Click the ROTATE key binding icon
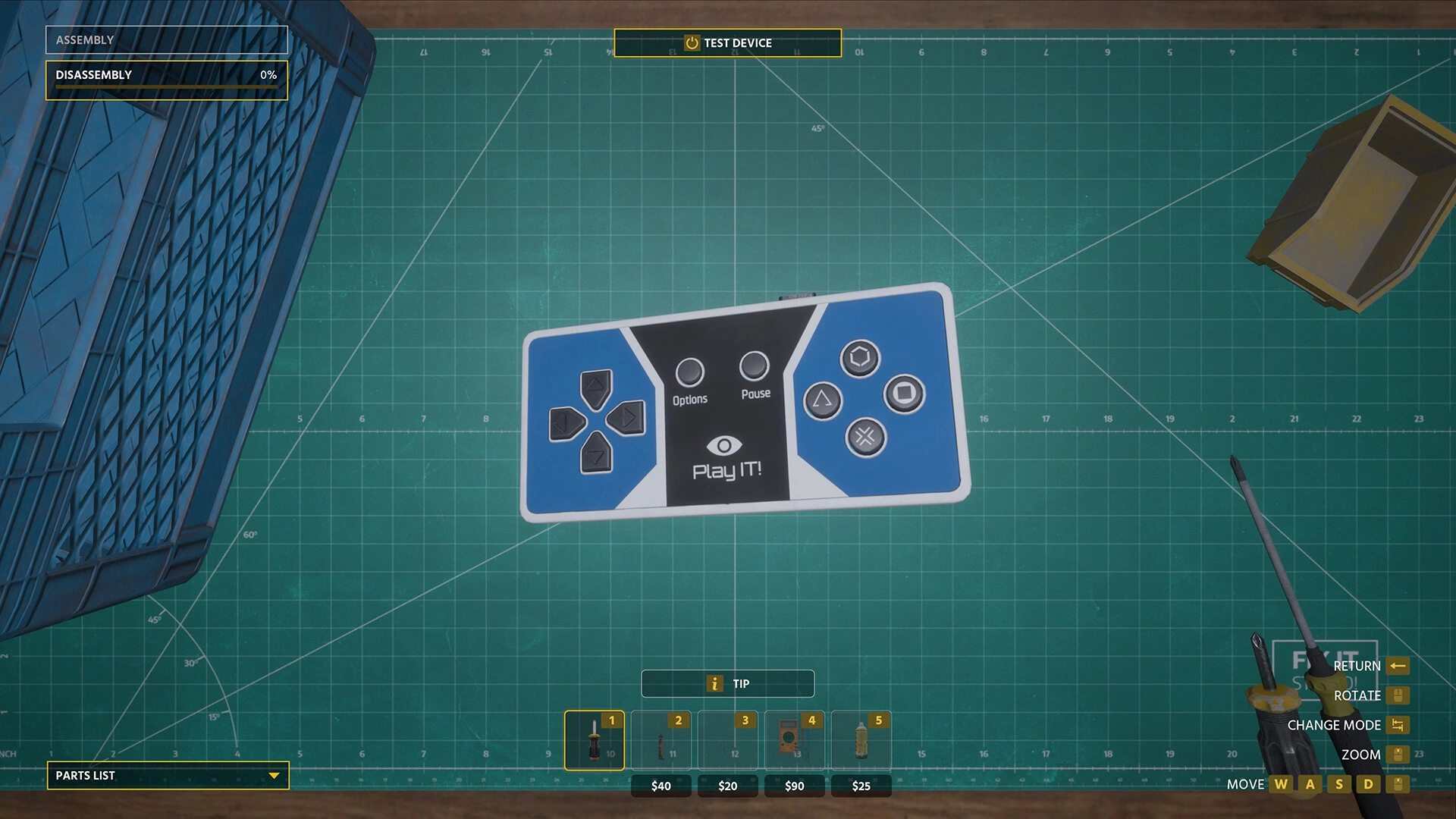Image resolution: width=1456 pixels, height=819 pixels. pos(1398,694)
